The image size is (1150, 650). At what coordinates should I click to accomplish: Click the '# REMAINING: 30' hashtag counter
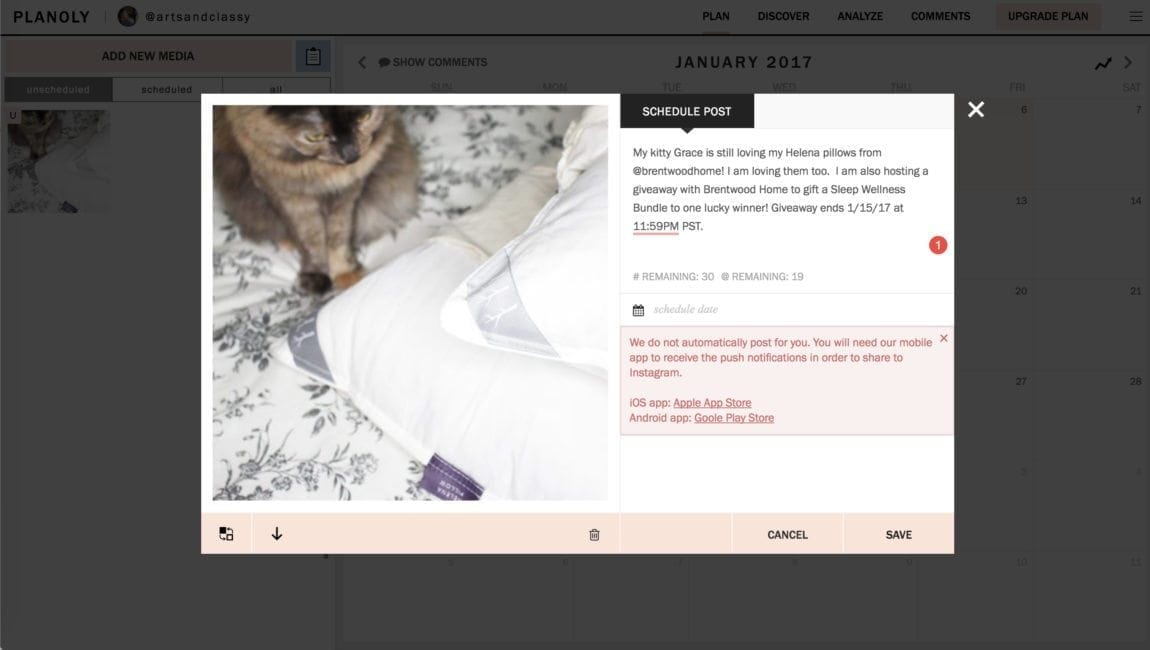(x=673, y=277)
